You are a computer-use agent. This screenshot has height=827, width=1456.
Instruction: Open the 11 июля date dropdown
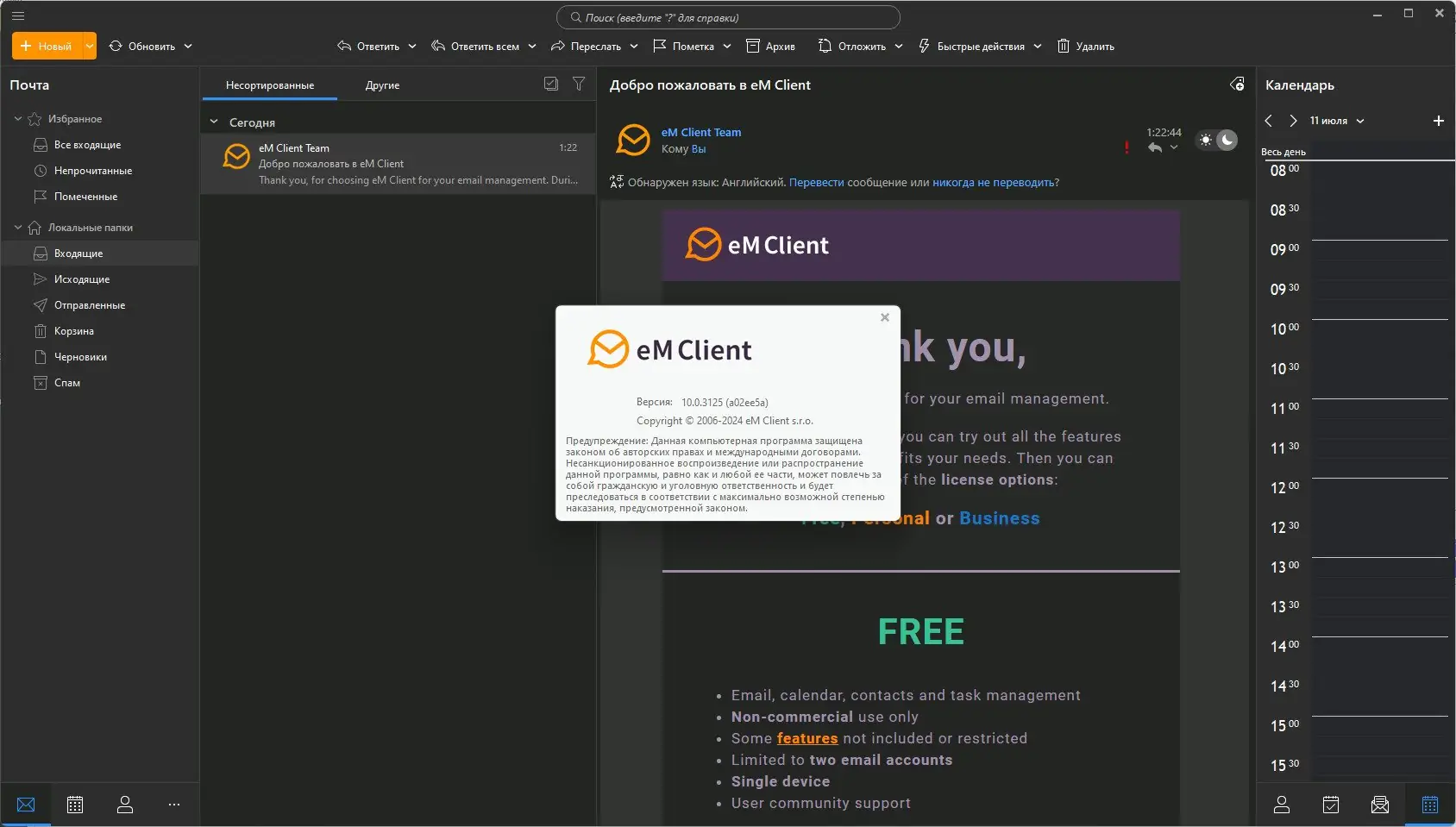coord(1337,121)
